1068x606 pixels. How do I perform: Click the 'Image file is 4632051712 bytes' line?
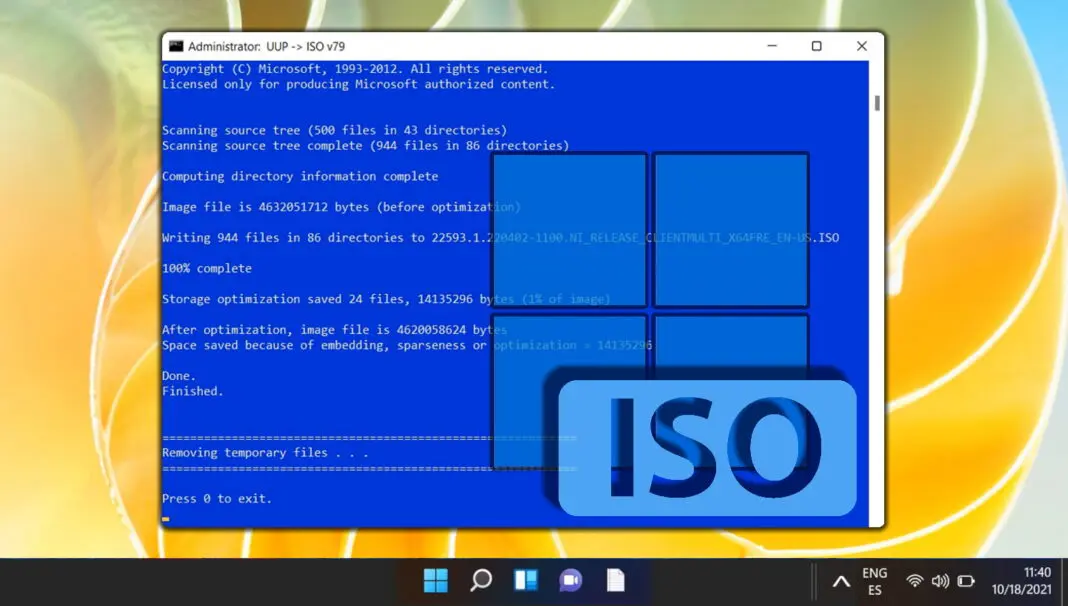341,207
